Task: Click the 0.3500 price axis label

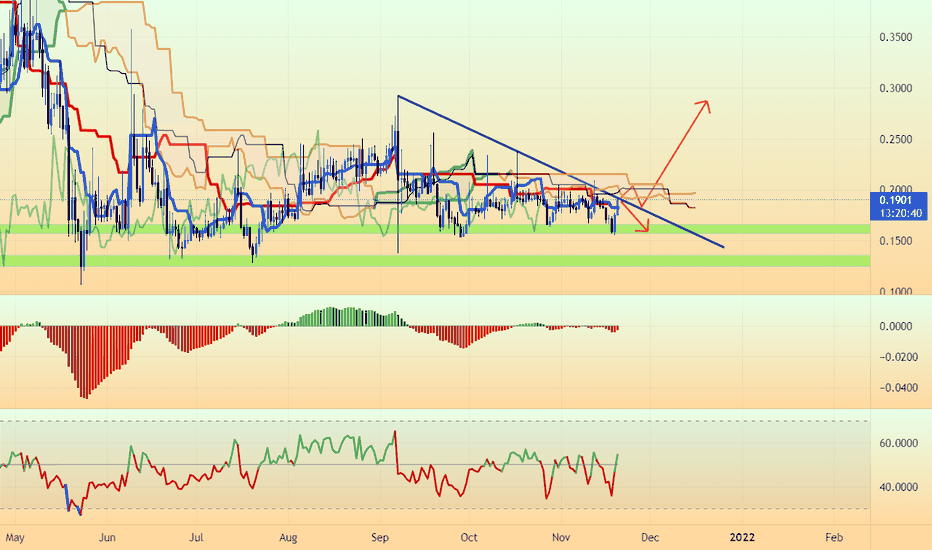Action: coord(895,37)
